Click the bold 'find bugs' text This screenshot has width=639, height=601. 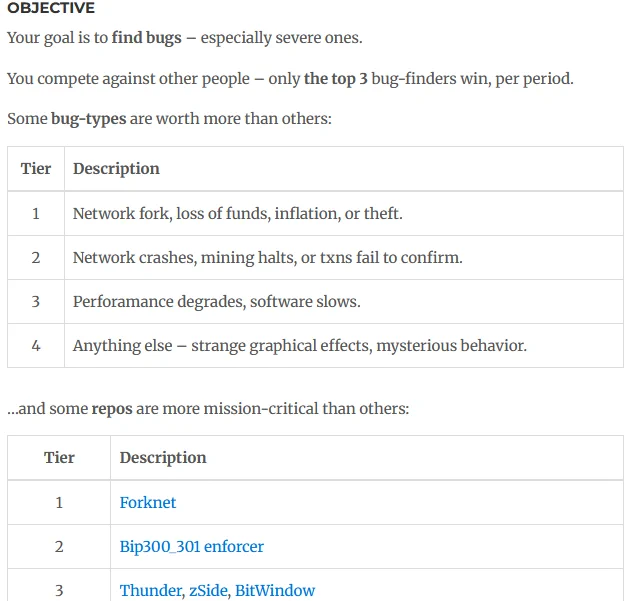pyautogui.click(x=146, y=38)
